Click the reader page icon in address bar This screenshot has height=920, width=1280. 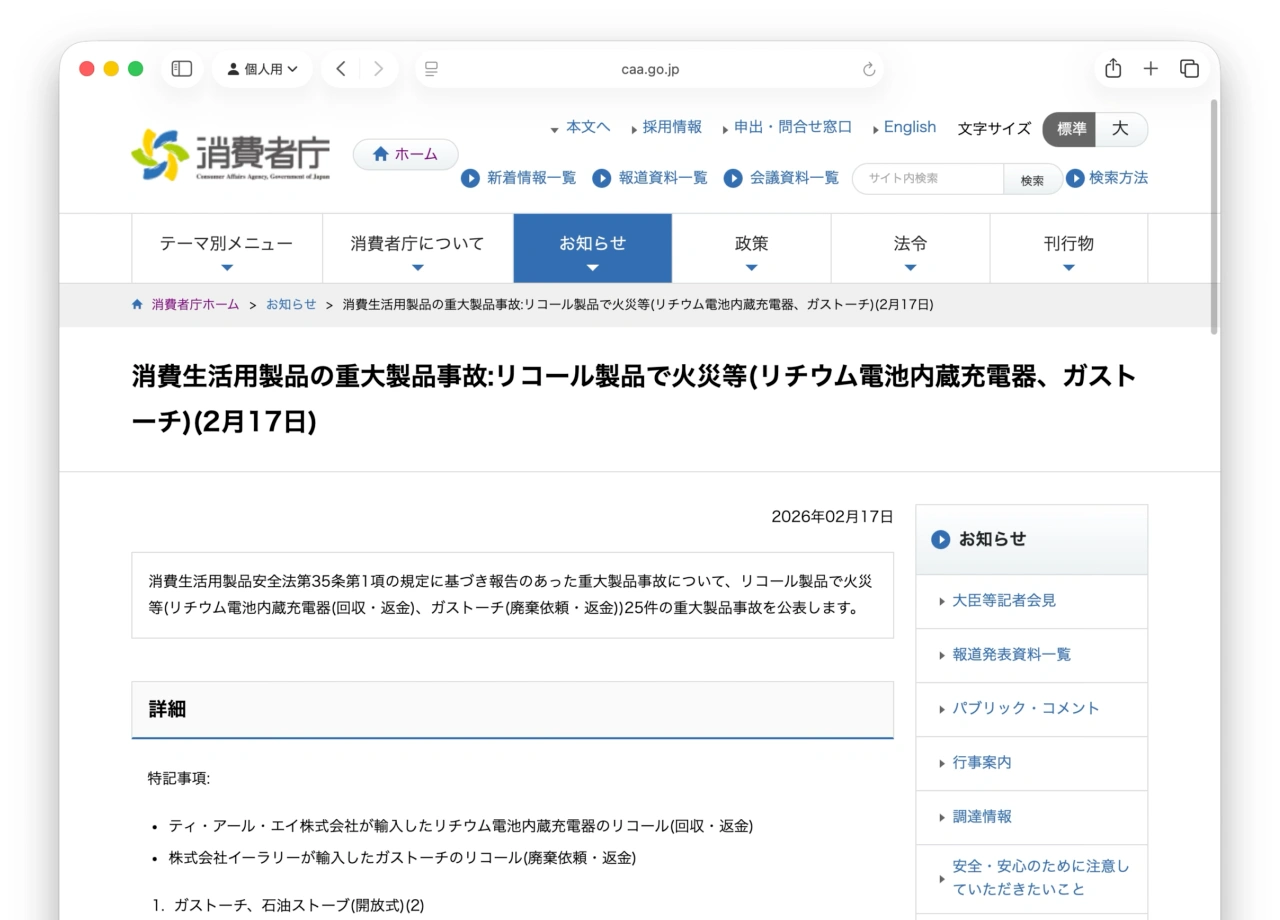(x=432, y=69)
